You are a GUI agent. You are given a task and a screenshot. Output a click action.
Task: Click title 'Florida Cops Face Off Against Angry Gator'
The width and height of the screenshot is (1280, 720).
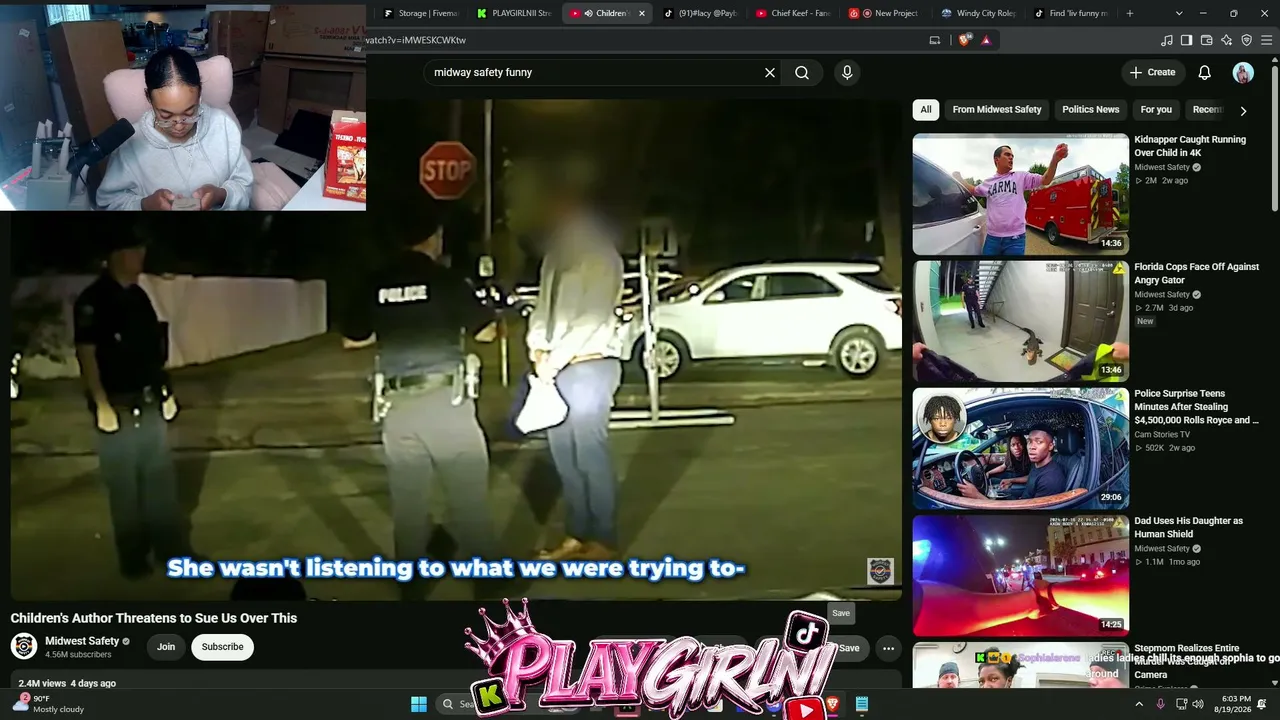(x=1197, y=273)
